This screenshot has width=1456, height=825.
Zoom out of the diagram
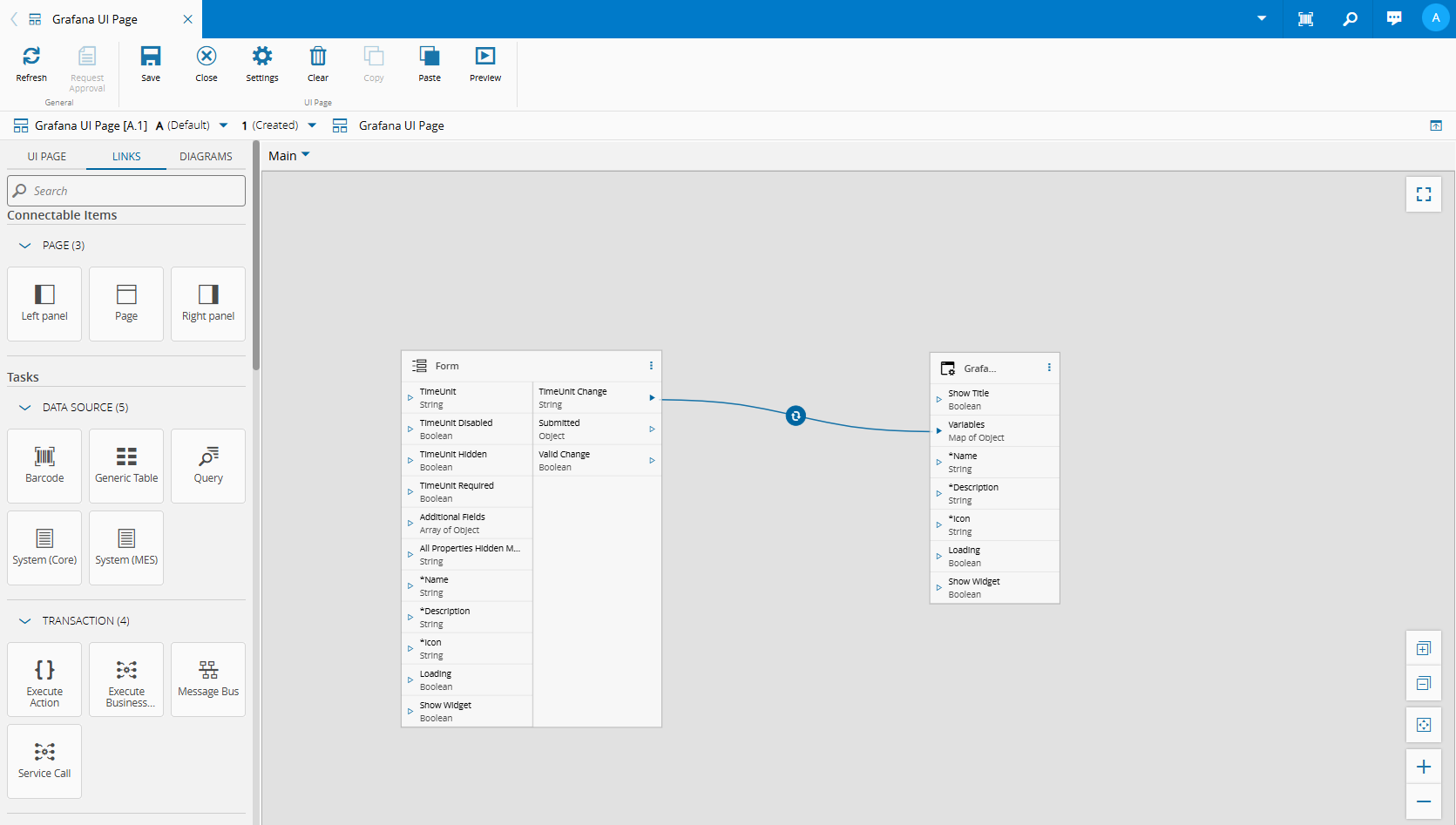click(x=1424, y=801)
